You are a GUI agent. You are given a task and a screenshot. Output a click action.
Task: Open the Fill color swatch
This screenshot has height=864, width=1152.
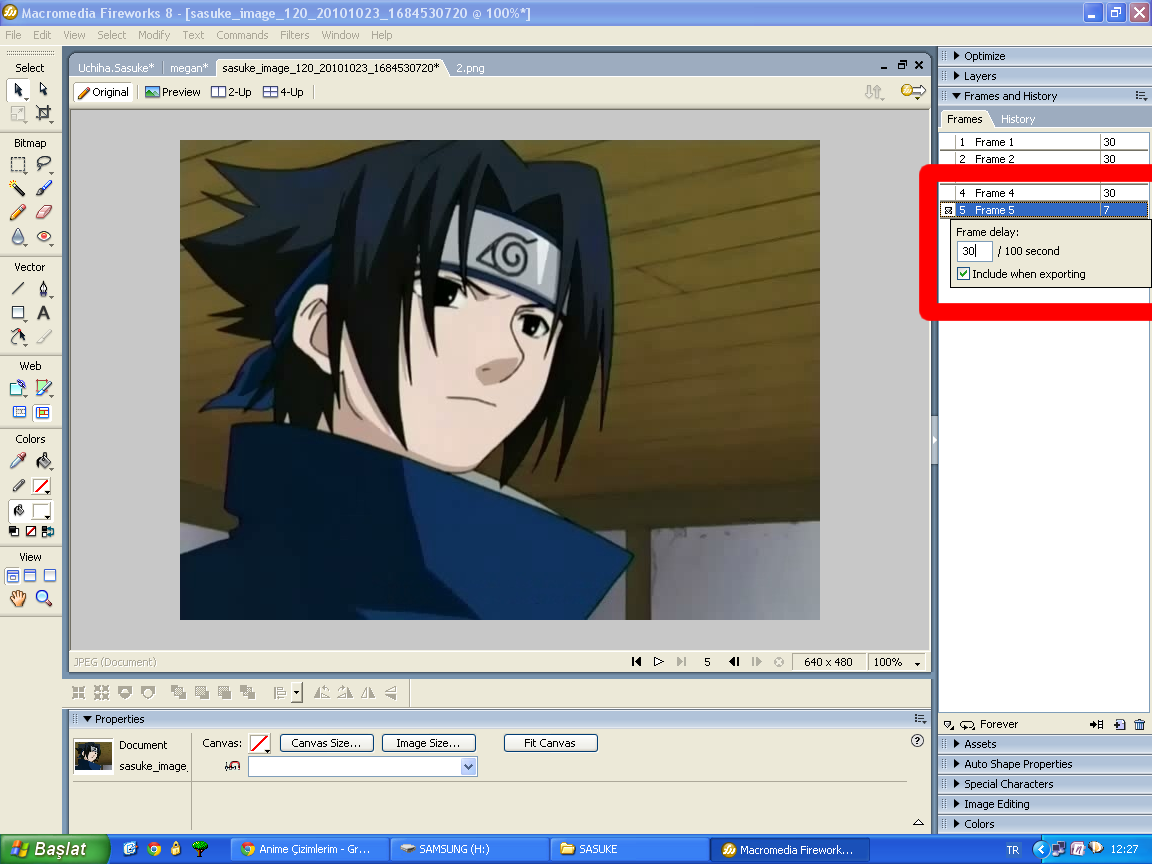42,511
